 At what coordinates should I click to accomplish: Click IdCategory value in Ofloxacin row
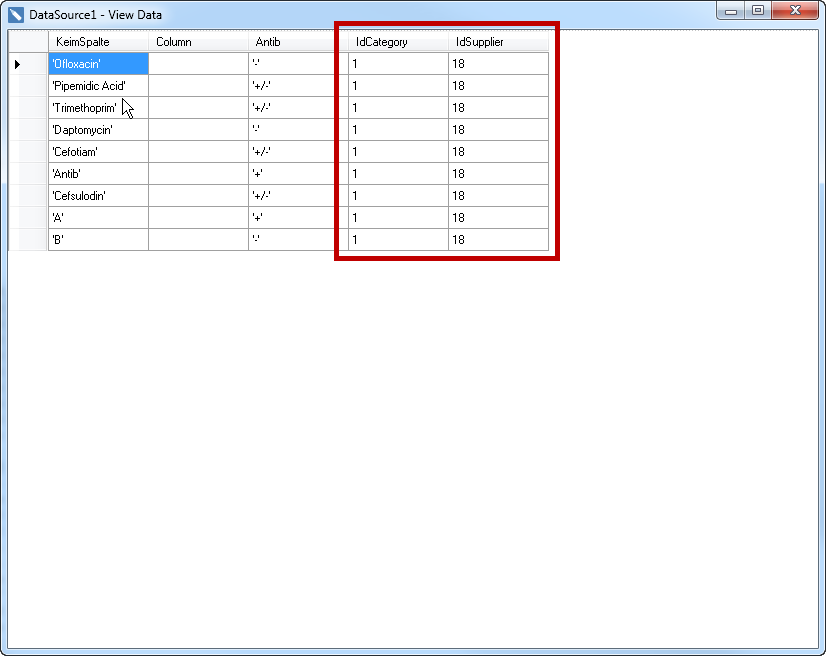click(x=399, y=64)
